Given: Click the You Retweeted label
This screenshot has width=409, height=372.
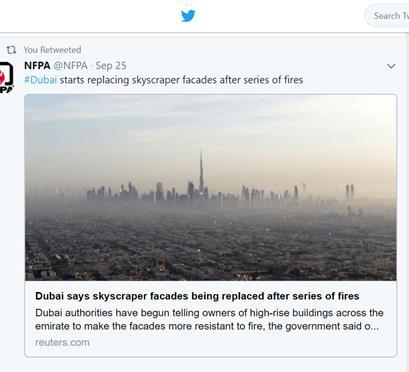Looking at the screenshot, I should click(52, 50).
